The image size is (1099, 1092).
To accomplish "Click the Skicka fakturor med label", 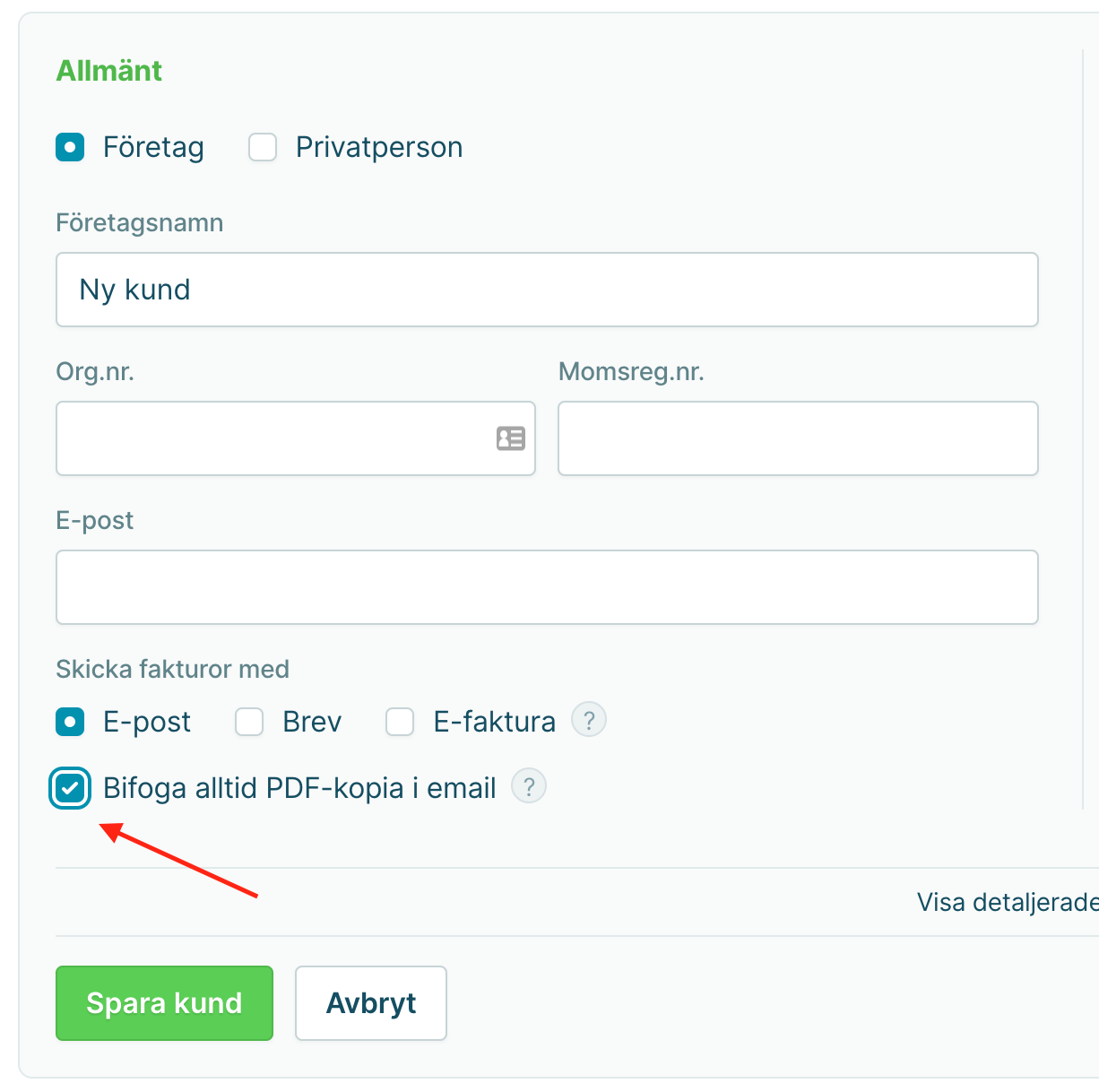I will [172, 669].
